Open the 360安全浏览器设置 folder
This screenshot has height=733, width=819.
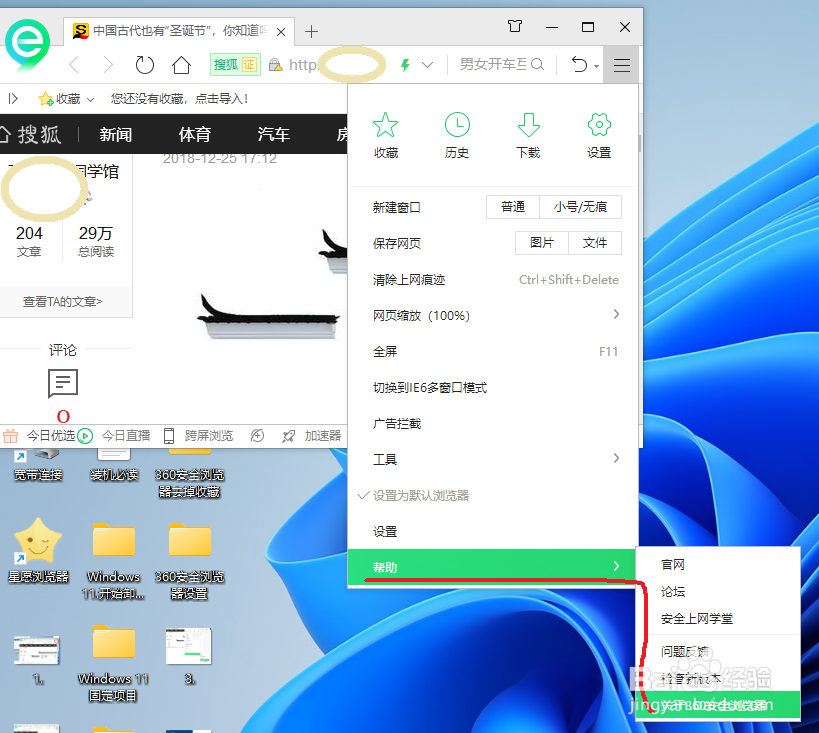[x=190, y=562]
